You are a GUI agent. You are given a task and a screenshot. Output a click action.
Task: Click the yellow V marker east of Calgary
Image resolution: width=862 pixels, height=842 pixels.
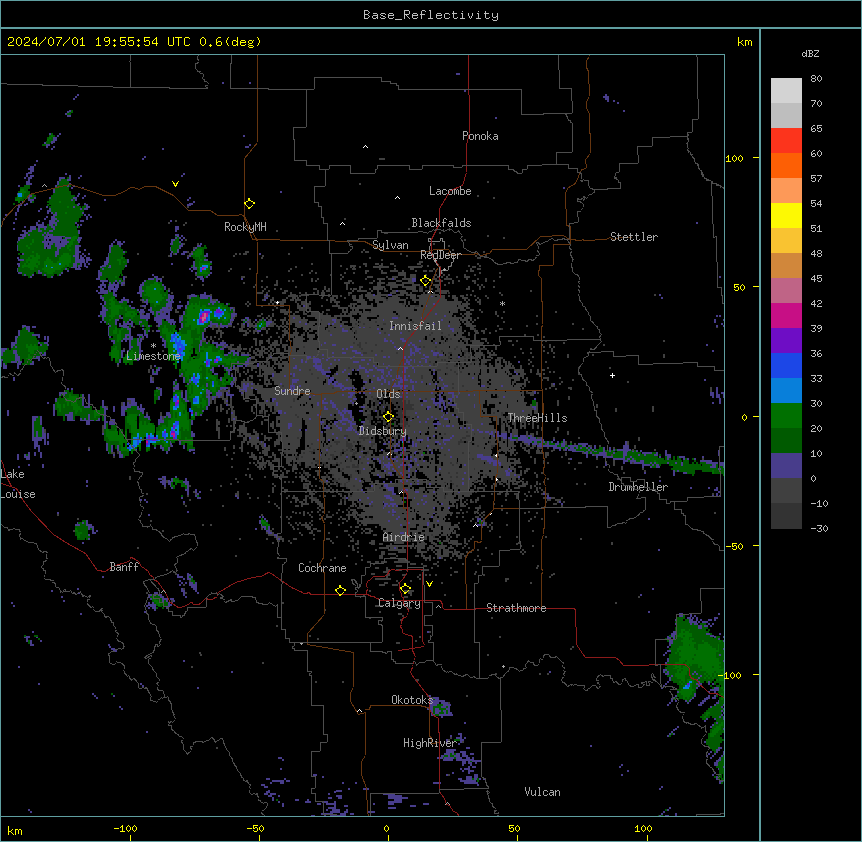[429, 584]
